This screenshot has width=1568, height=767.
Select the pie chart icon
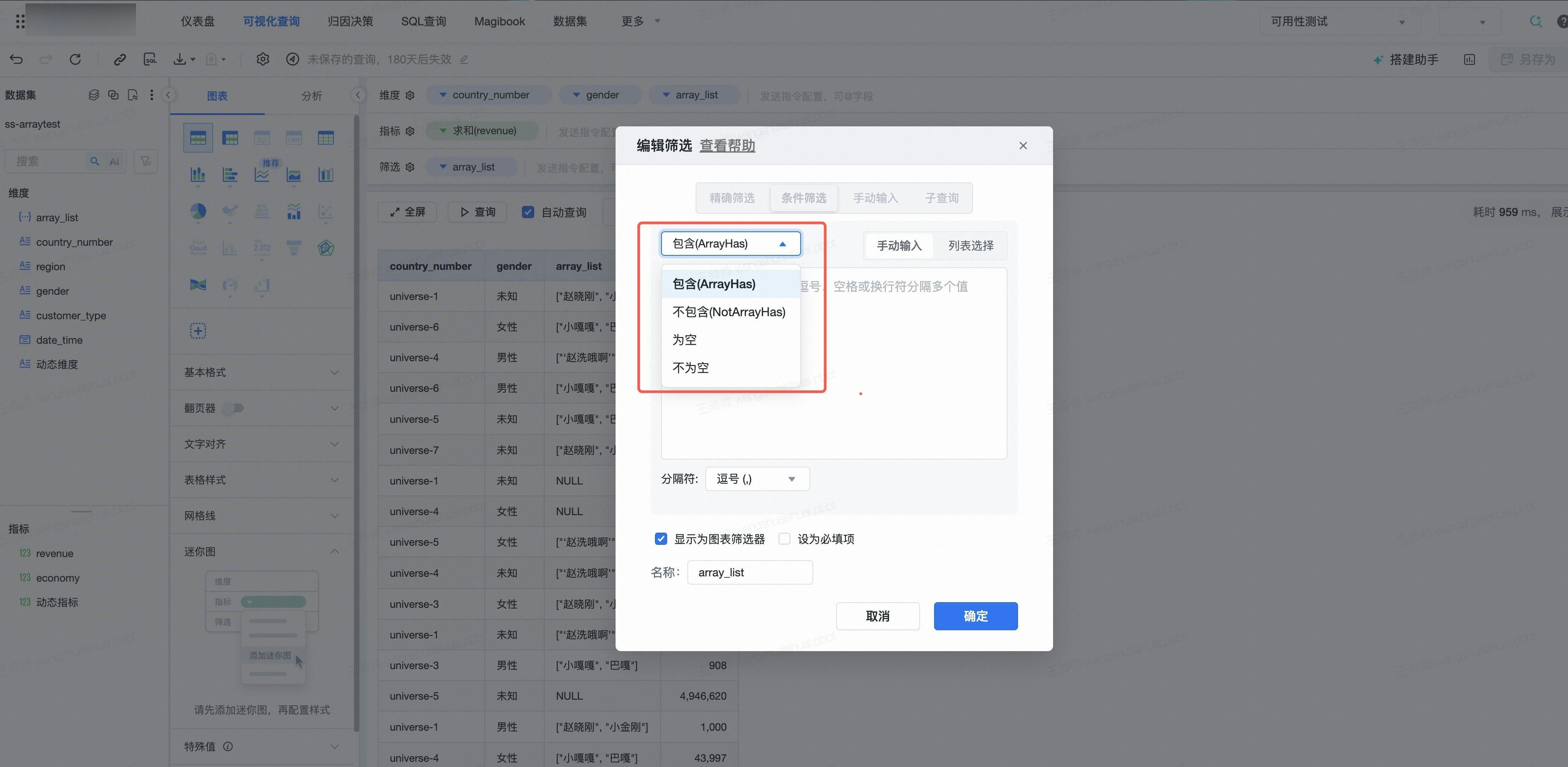(198, 211)
